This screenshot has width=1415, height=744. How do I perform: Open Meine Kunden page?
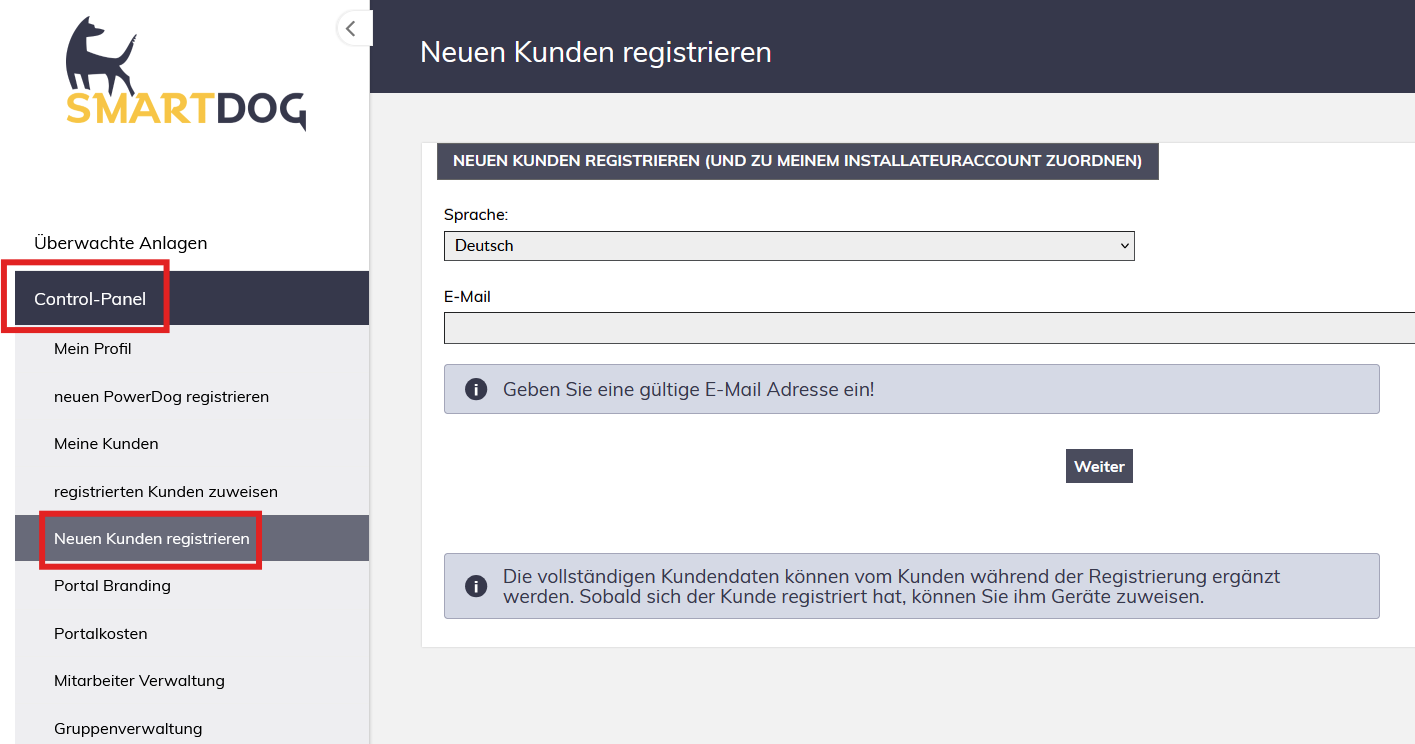click(106, 444)
